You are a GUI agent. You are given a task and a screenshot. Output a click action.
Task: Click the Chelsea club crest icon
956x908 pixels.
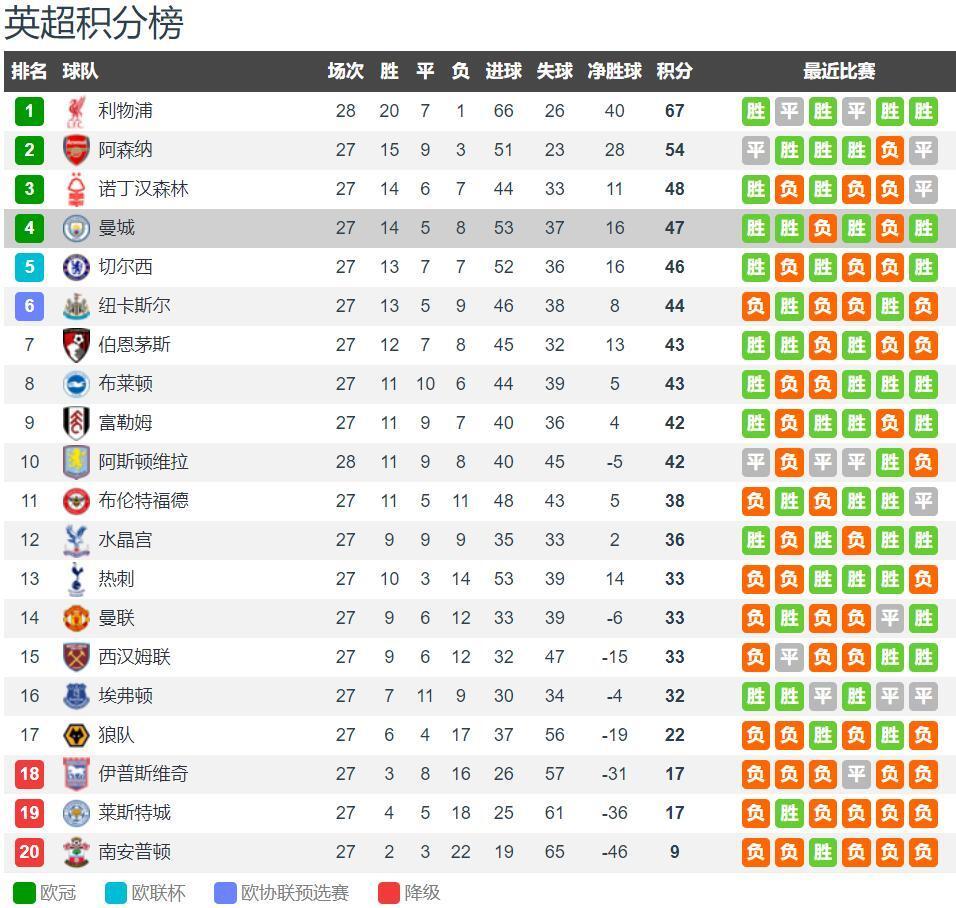coord(76,267)
